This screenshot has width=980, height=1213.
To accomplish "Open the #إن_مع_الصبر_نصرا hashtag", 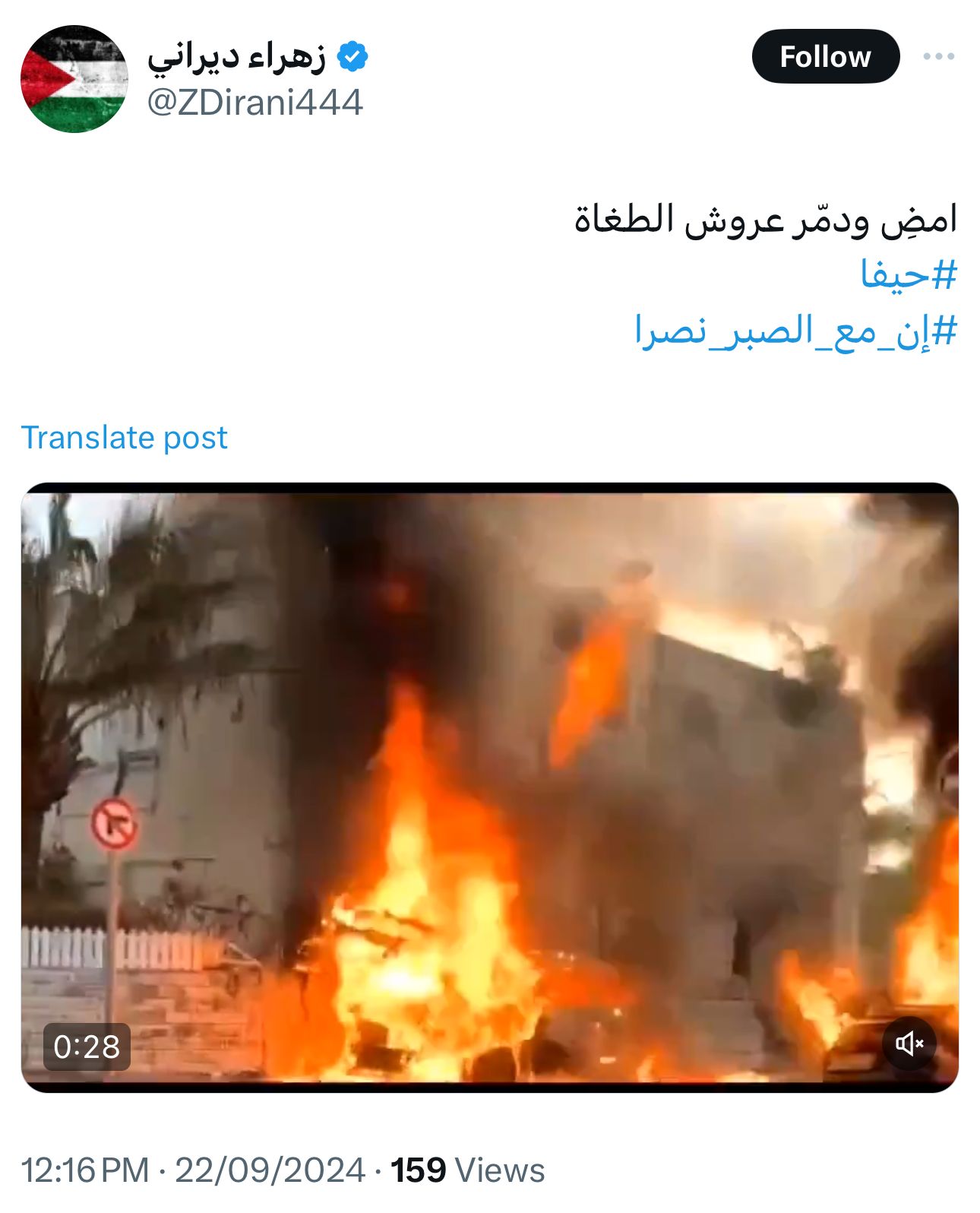I will pyautogui.click(x=795, y=331).
